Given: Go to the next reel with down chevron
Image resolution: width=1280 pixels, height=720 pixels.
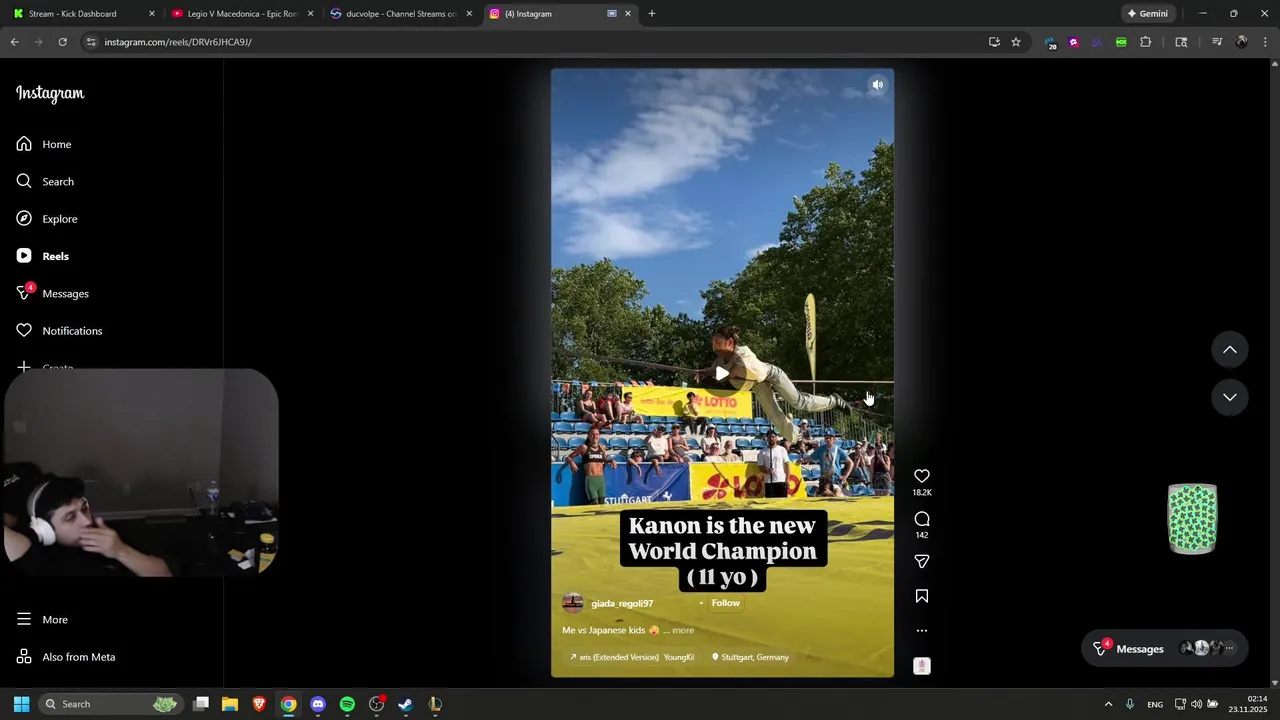Looking at the screenshot, I should click(x=1230, y=397).
